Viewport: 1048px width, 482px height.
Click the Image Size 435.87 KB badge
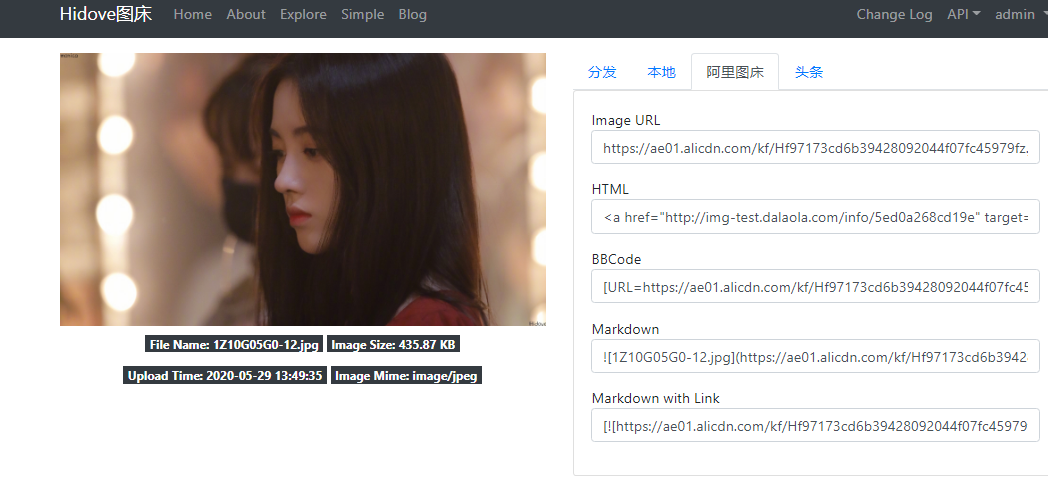click(x=393, y=344)
